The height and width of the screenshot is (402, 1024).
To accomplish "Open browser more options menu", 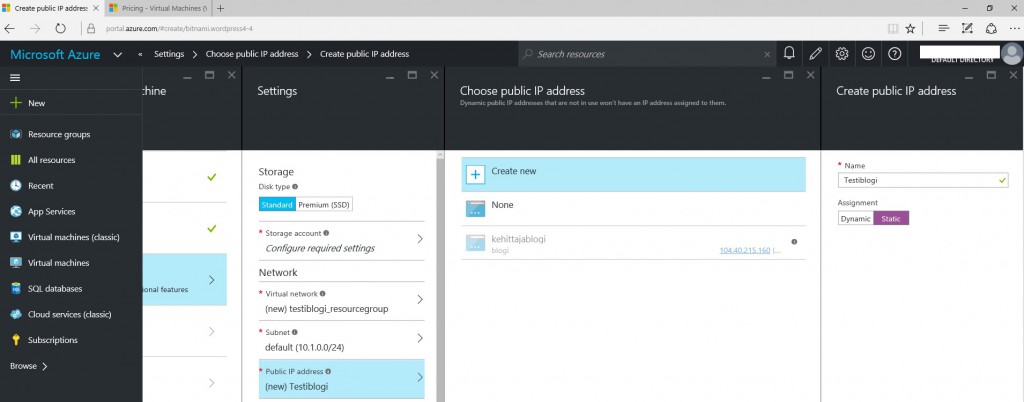I will tap(1013, 29).
